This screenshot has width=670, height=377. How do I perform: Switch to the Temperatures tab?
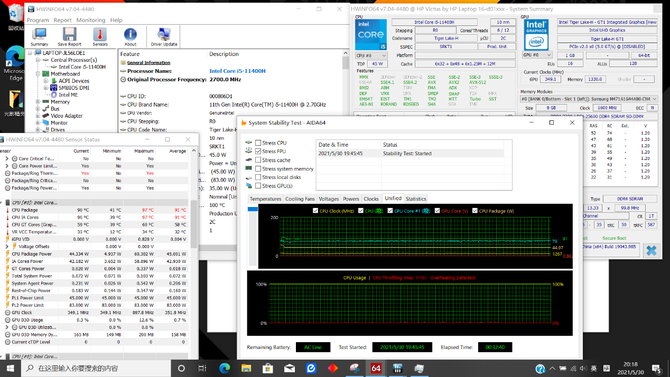coord(265,199)
